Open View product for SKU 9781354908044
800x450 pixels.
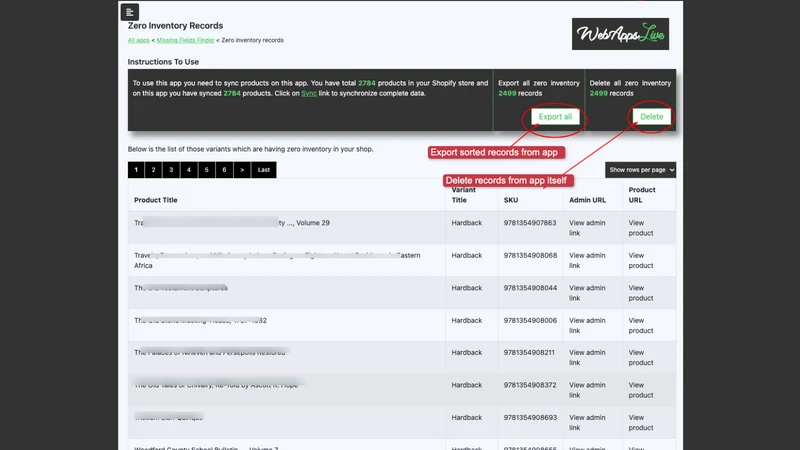tap(641, 293)
